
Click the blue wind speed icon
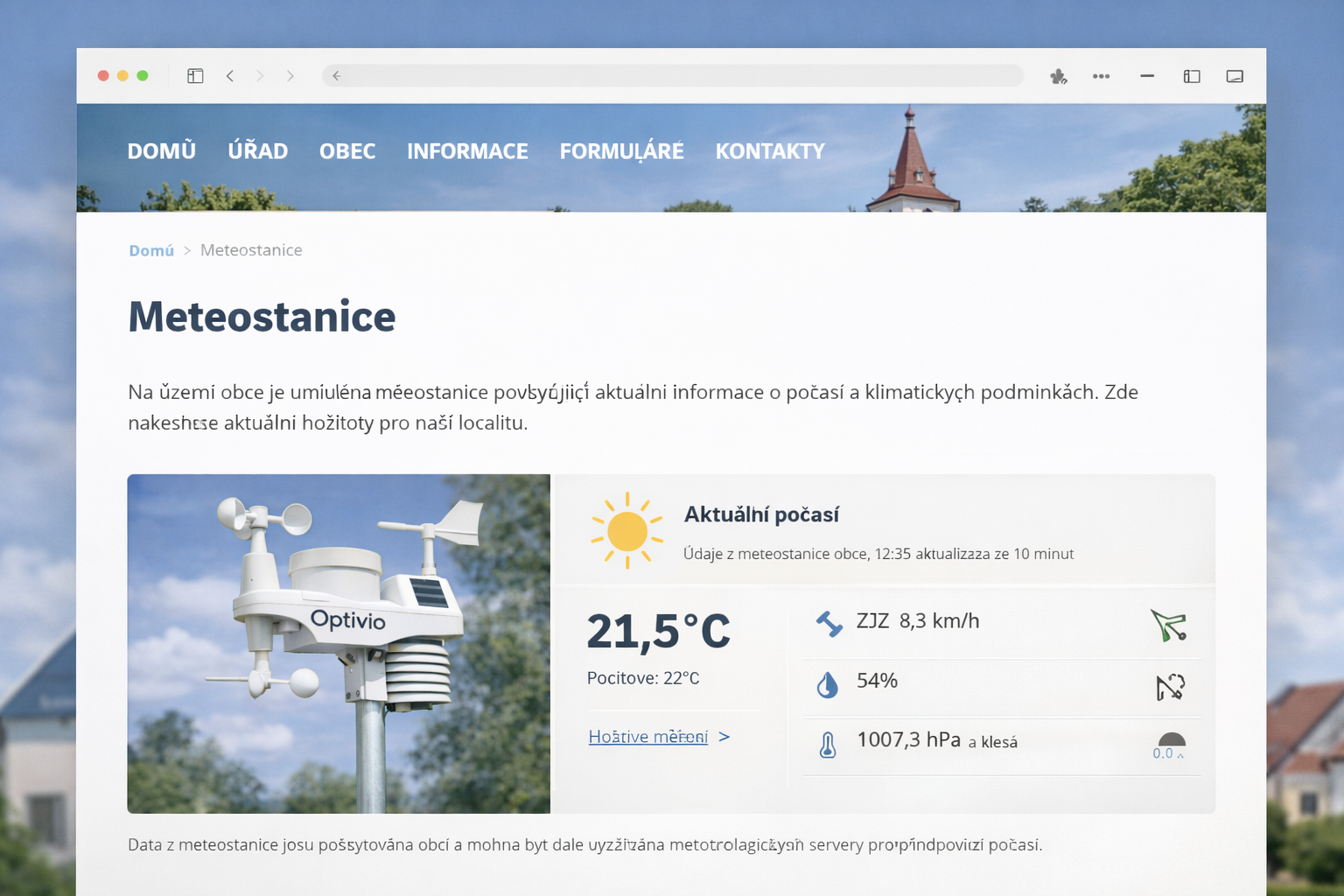pos(829,623)
